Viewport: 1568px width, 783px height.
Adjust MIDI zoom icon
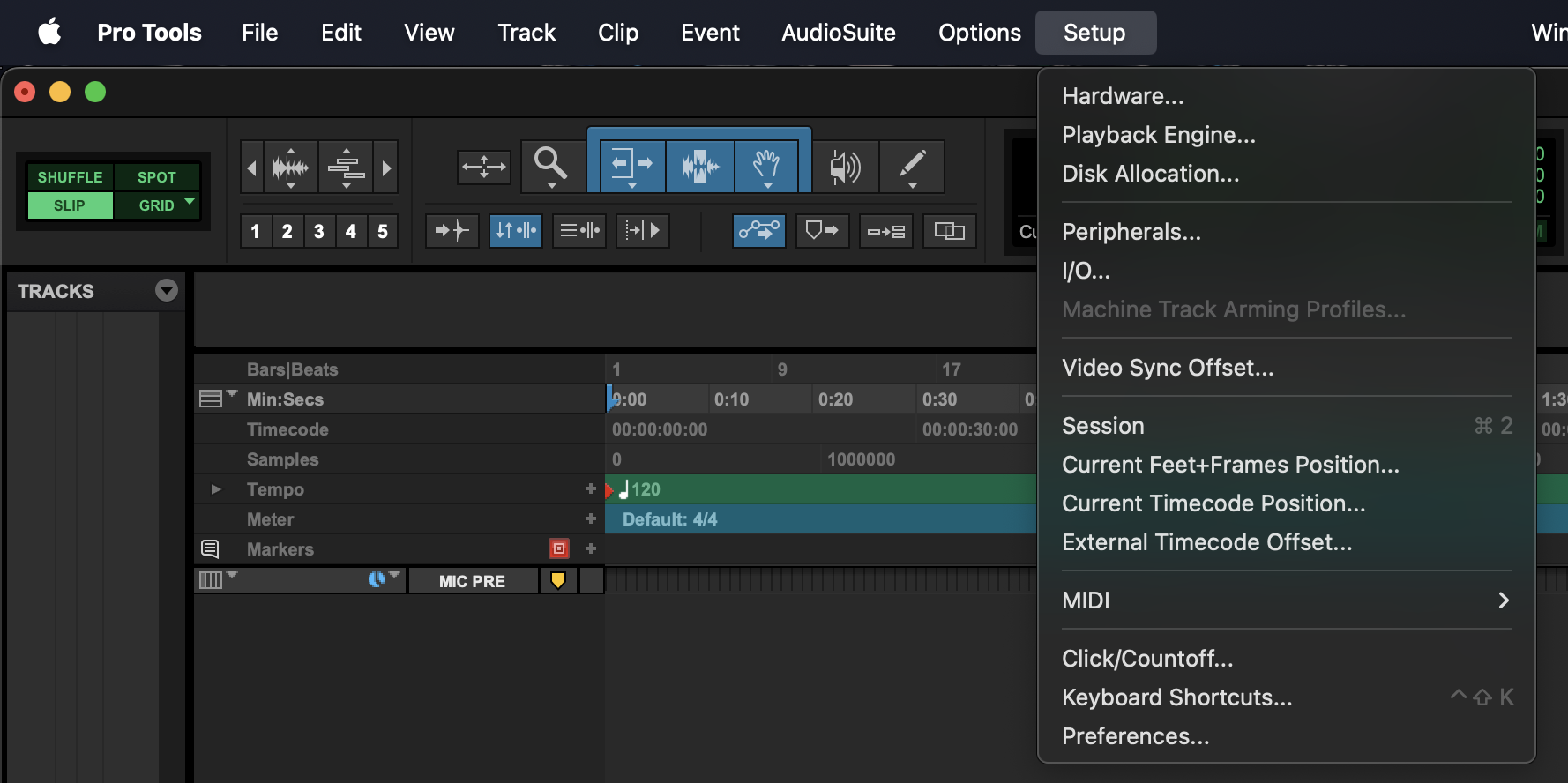(x=347, y=167)
